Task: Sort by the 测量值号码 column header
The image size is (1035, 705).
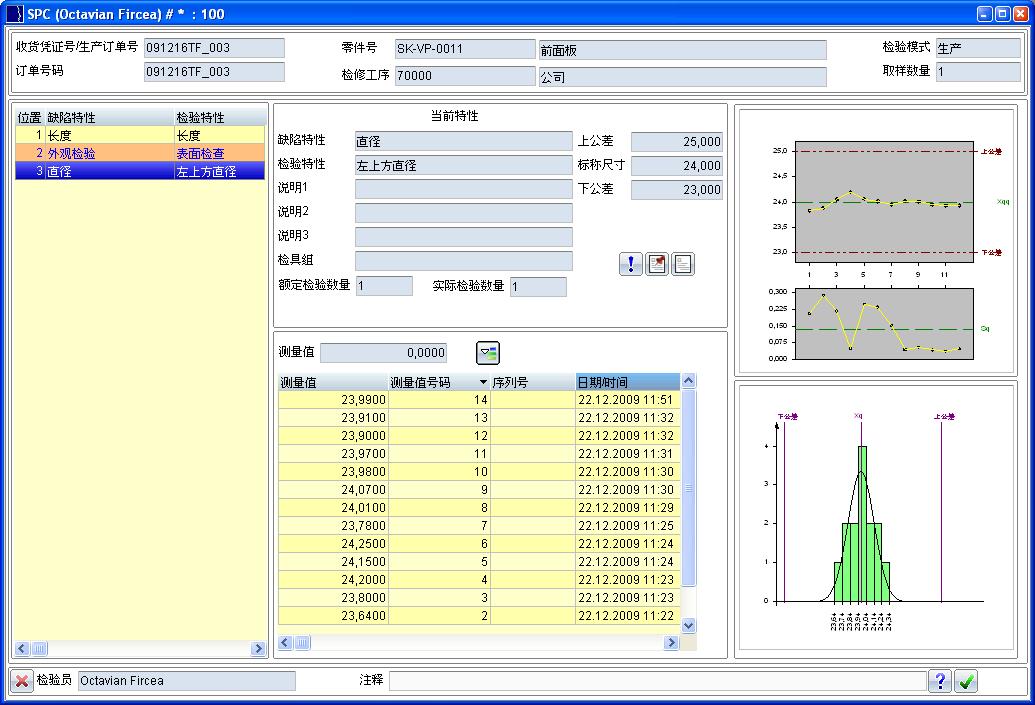Action: 432,382
